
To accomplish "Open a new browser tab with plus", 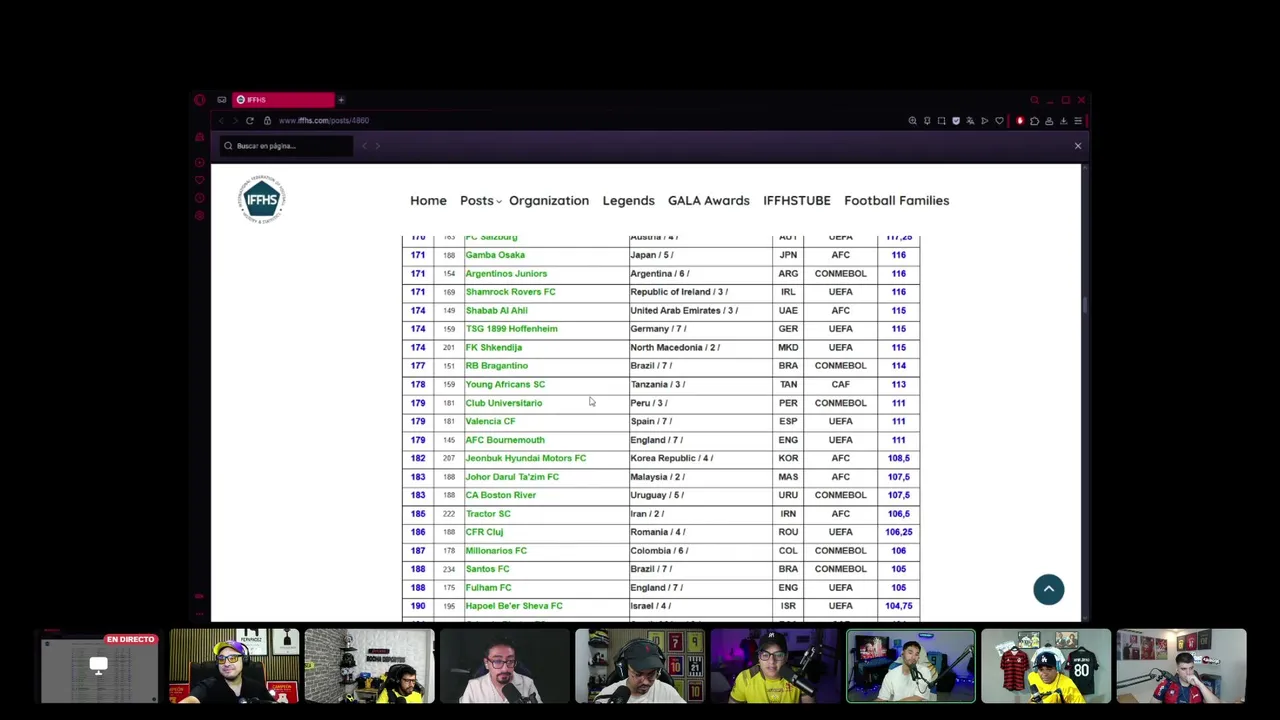I will pos(341,100).
